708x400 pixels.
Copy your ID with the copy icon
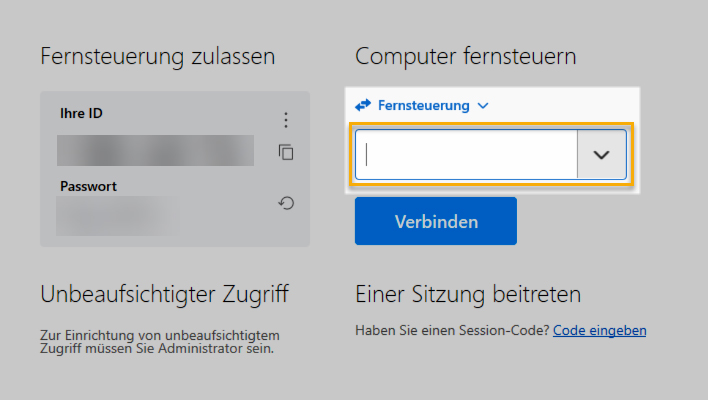(x=286, y=153)
